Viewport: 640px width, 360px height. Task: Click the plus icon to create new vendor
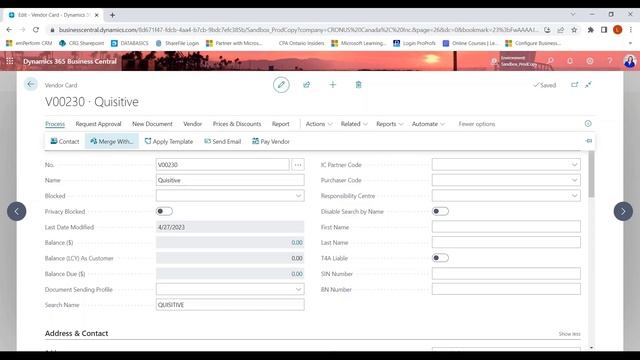(333, 85)
